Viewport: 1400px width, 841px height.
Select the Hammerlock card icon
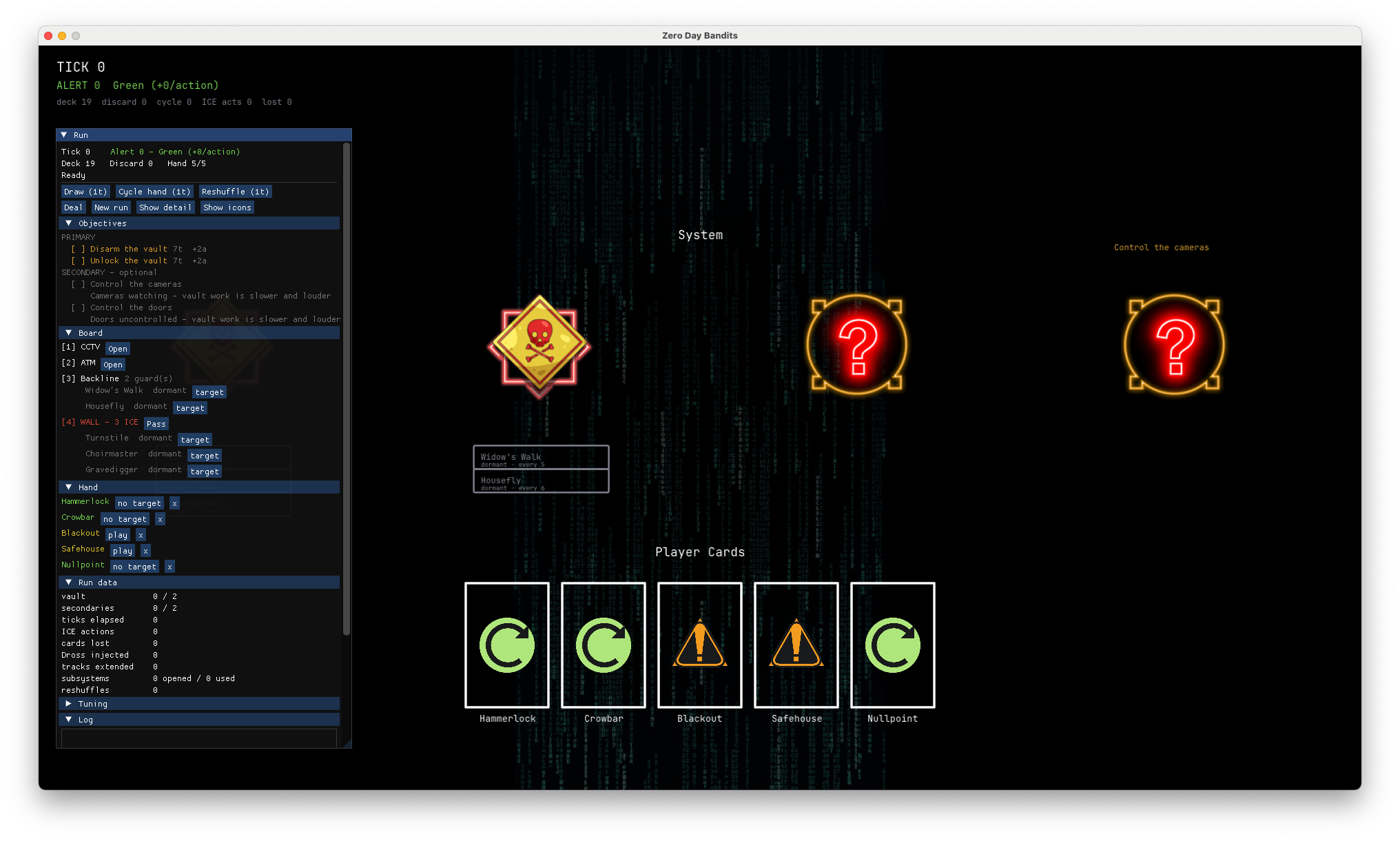coord(507,645)
